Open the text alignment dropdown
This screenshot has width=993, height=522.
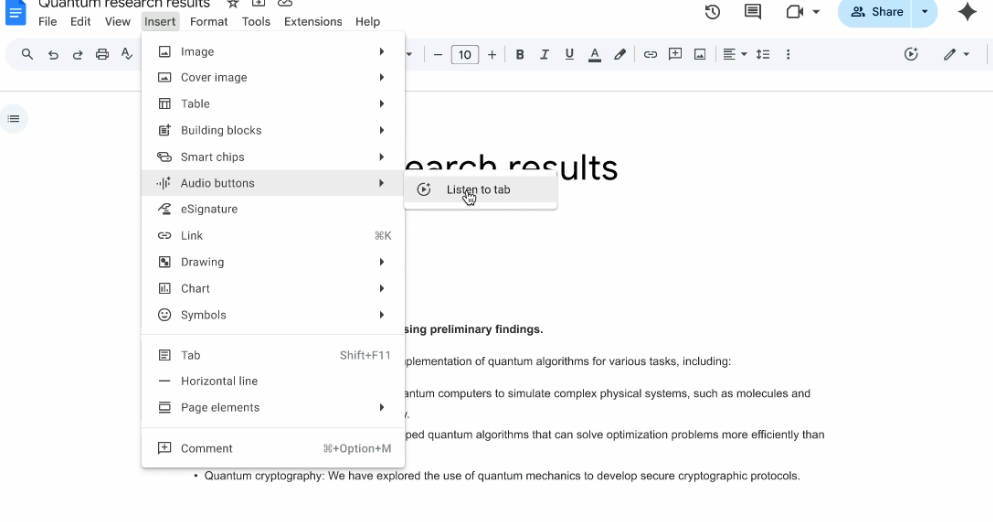734,55
